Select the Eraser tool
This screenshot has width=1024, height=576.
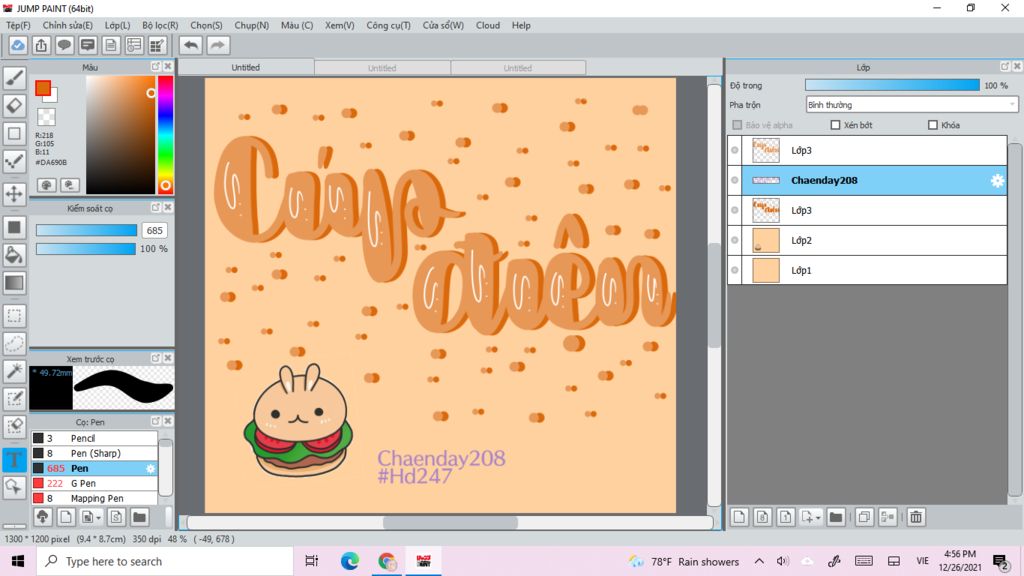tap(14, 106)
